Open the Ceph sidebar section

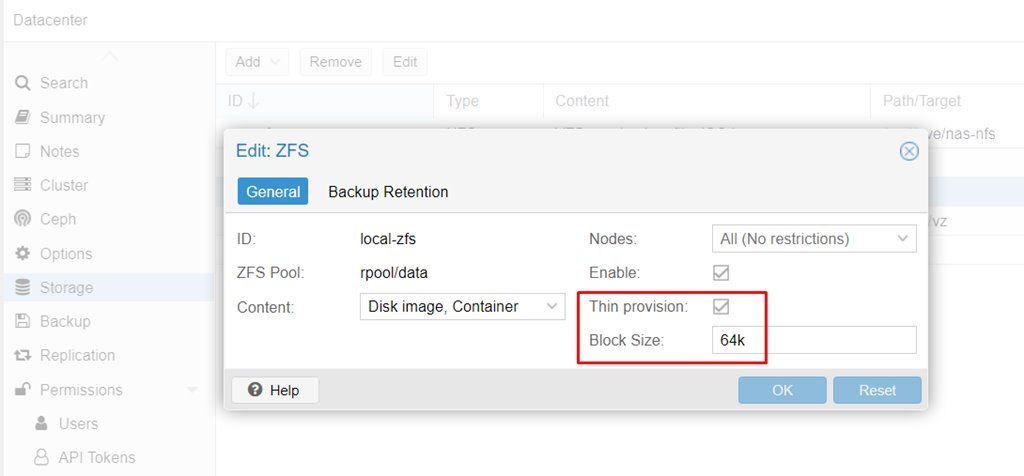[x=58, y=219]
